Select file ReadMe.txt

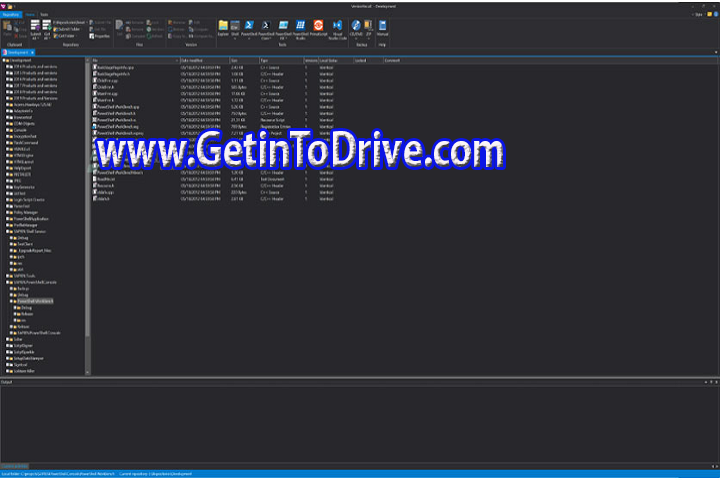[106, 179]
